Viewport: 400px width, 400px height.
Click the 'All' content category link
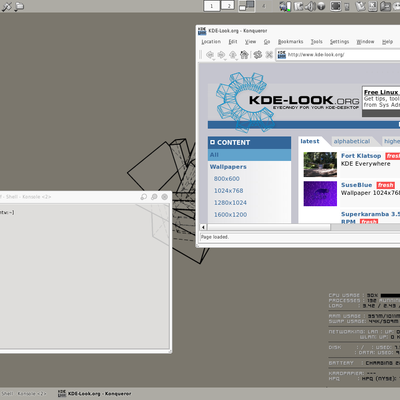click(214, 155)
